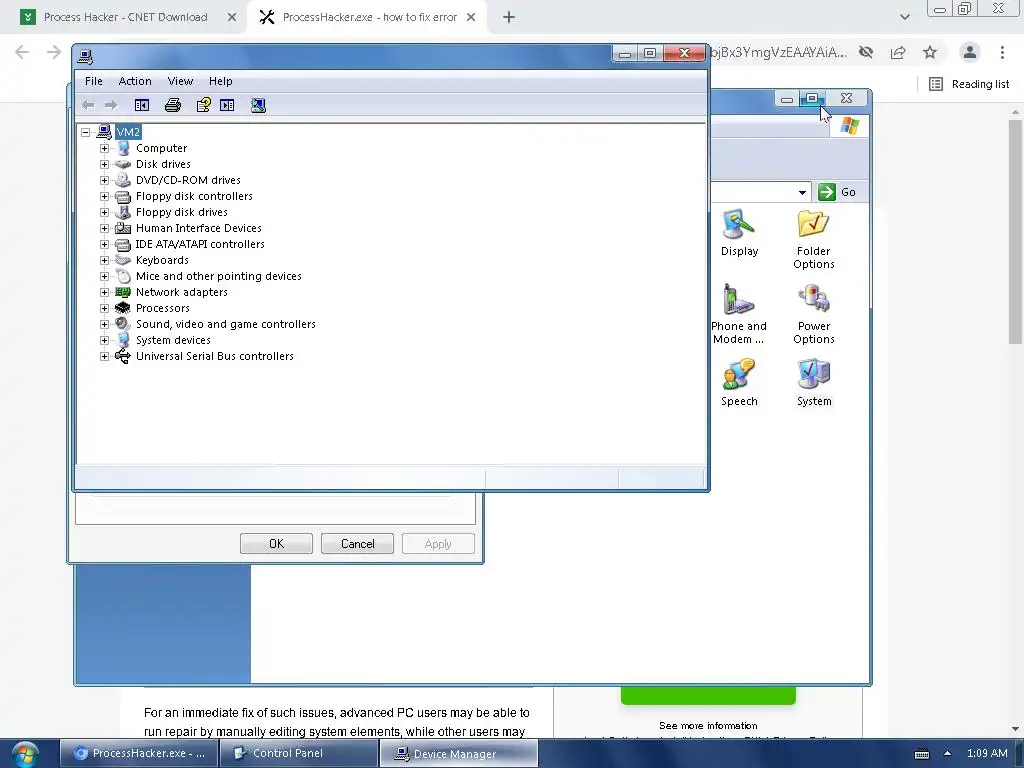Image resolution: width=1024 pixels, height=768 pixels.
Task: Expand the Computer node
Action: pos(104,148)
